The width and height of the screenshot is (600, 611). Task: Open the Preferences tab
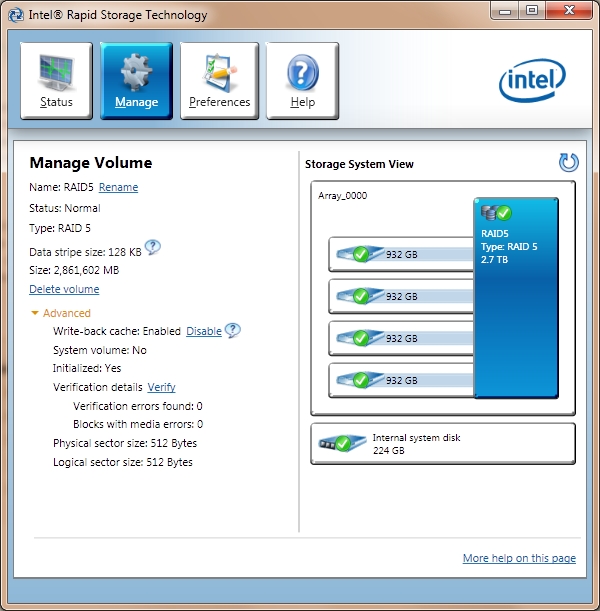pyautogui.click(x=219, y=81)
